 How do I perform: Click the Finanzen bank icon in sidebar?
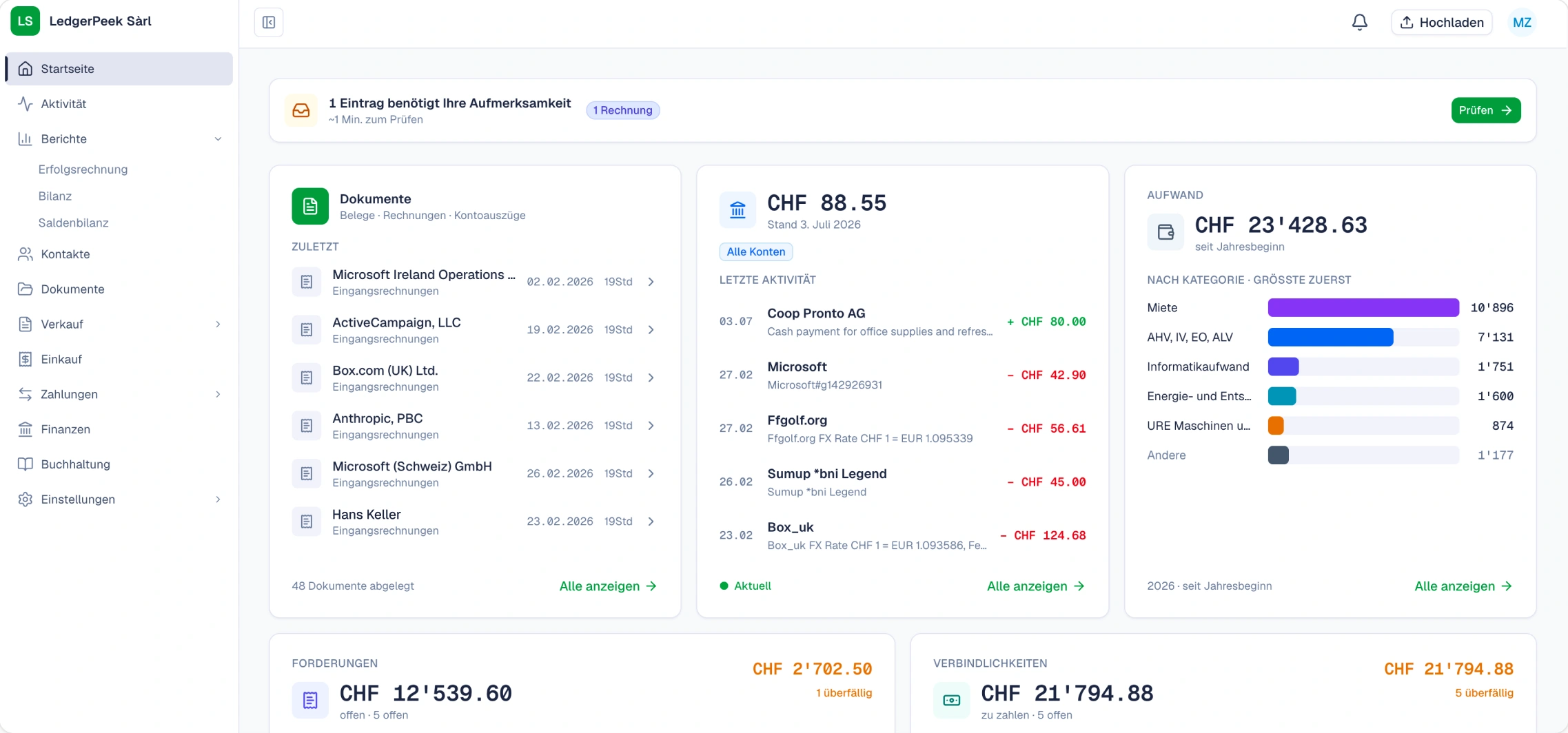click(x=26, y=430)
